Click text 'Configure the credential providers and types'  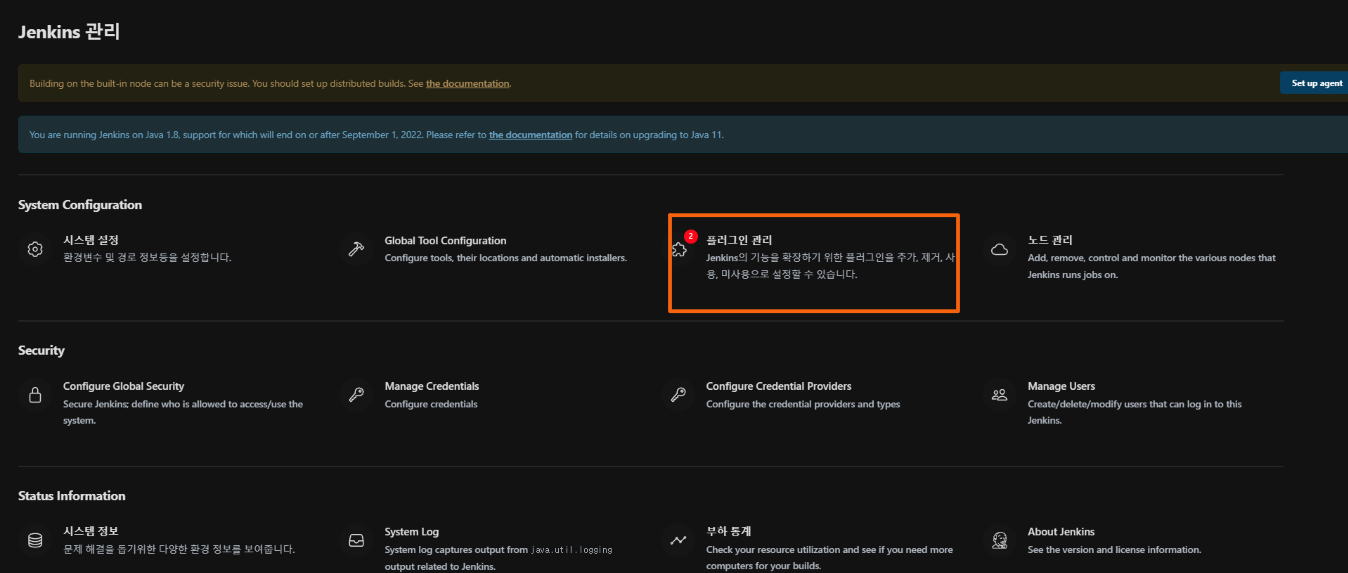[x=803, y=404]
